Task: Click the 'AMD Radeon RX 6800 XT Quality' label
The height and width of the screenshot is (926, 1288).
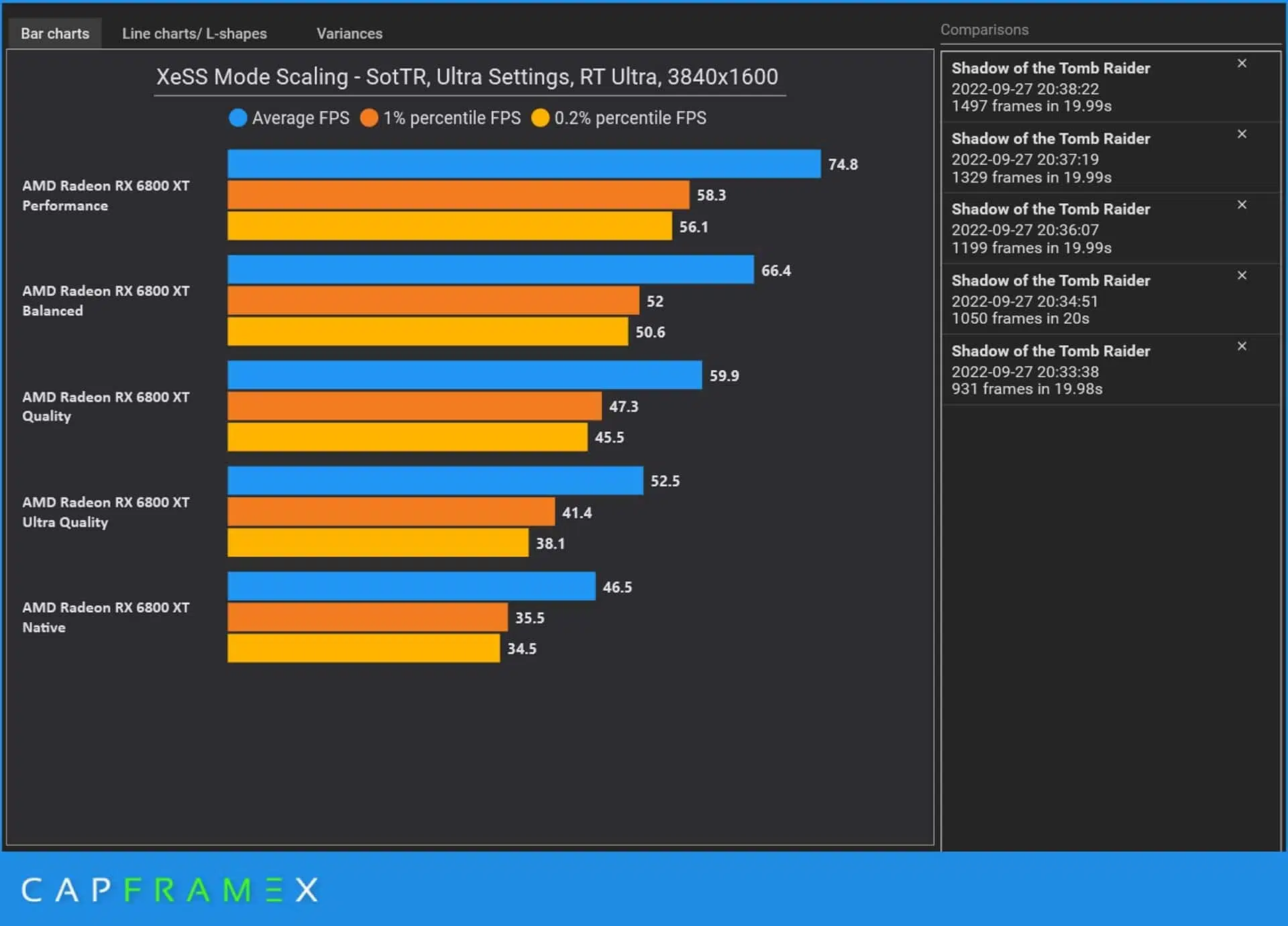Action: (106, 406)
